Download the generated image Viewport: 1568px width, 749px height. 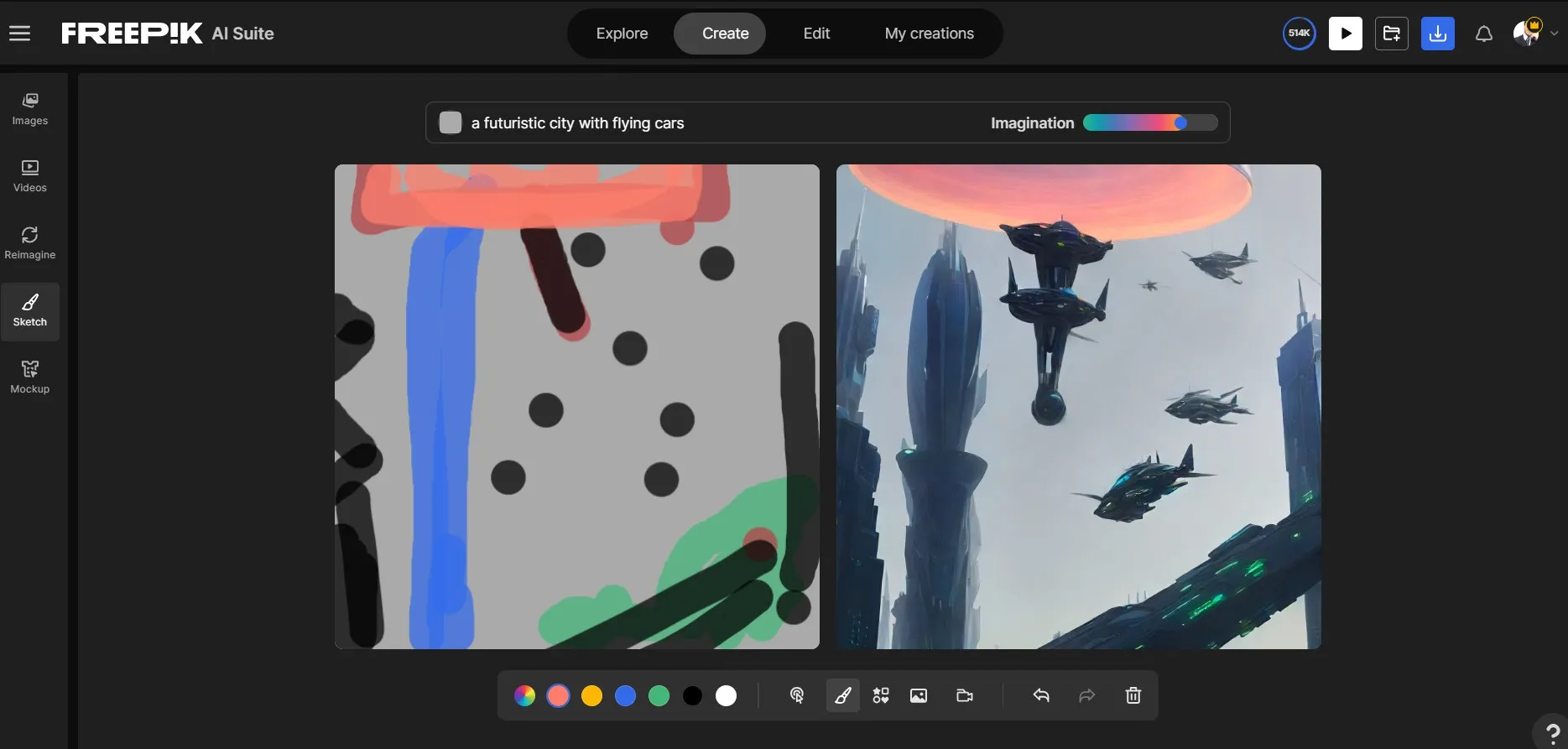pyautogui.click(x=1437, y=34)
